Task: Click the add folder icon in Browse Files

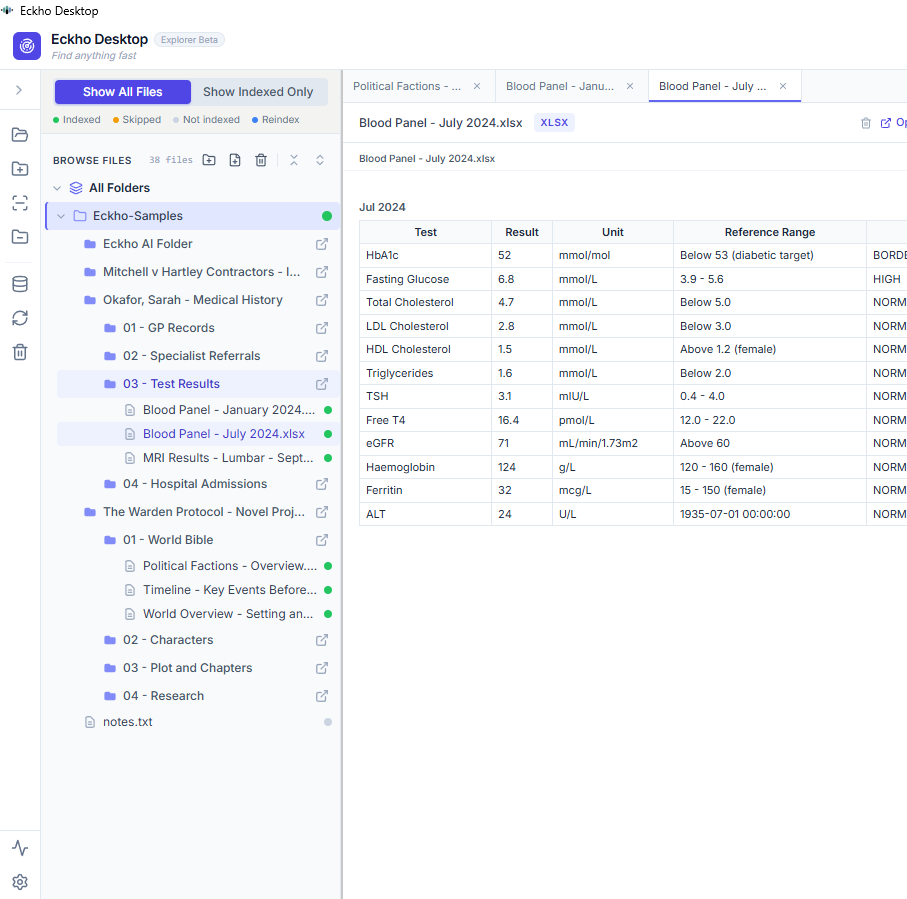Action: tap(209, 160)
